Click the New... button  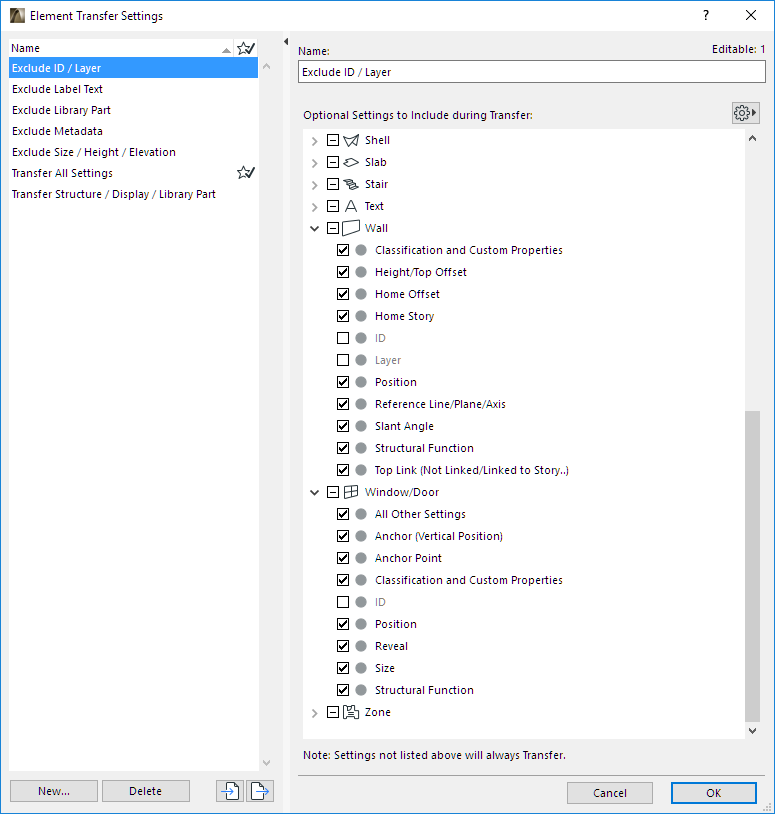click(54, 791)
